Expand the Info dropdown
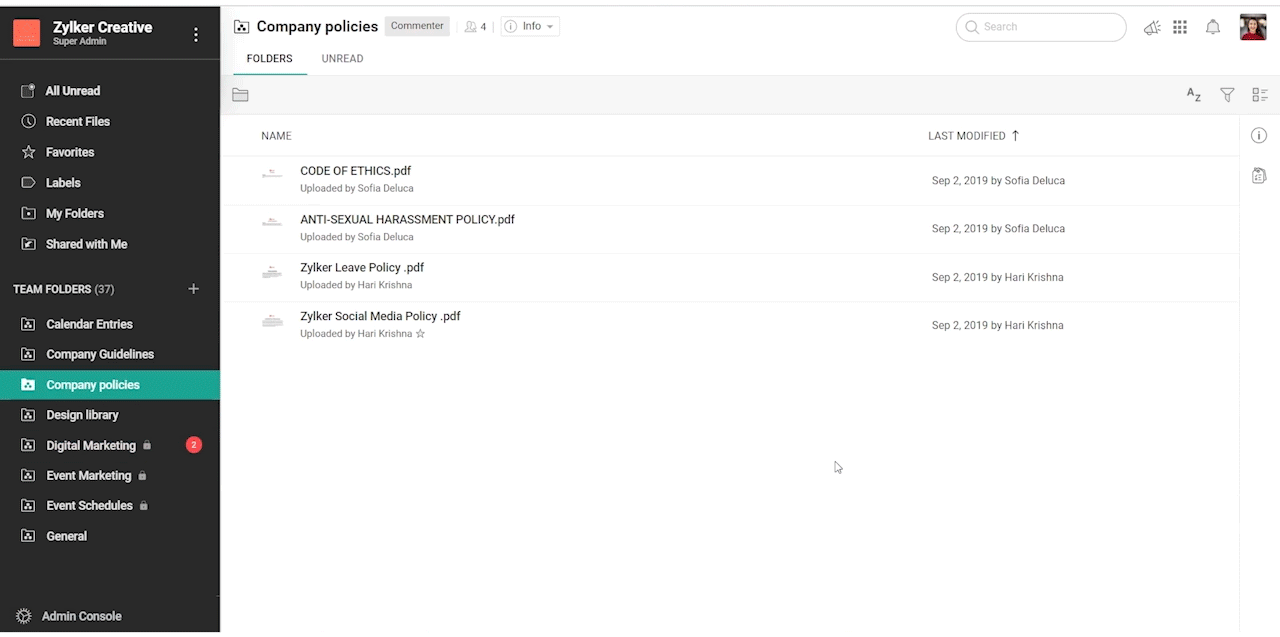 pos(530,27)
